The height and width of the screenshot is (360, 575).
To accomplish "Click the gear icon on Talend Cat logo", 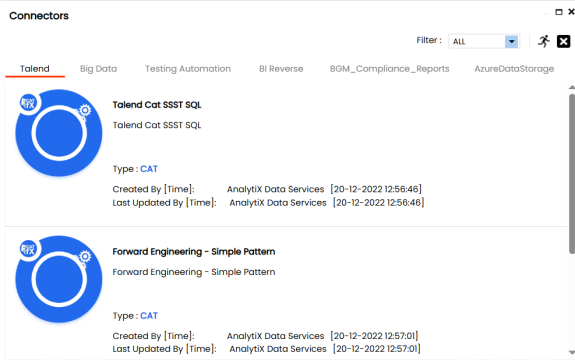I will [85, 110].
